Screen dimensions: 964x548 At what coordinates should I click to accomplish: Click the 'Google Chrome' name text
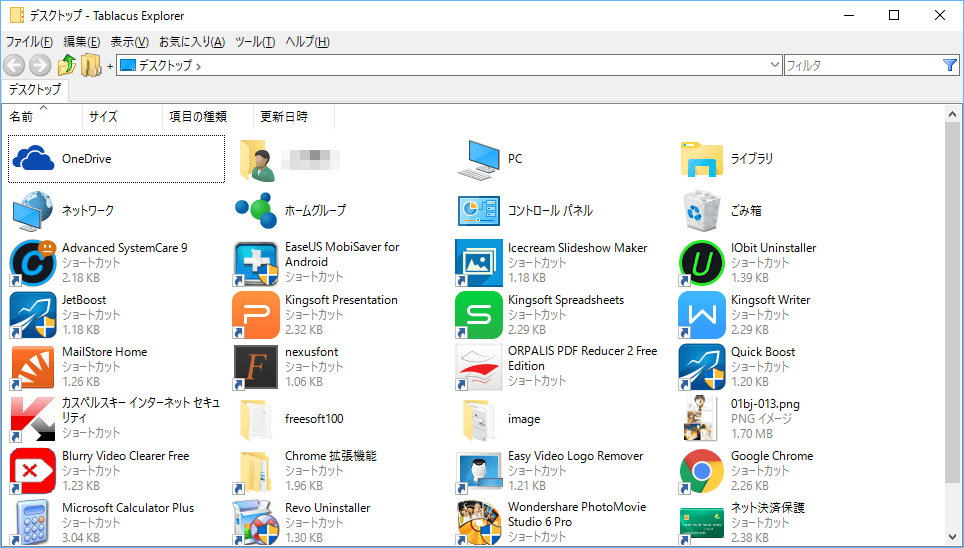point(772,456)
